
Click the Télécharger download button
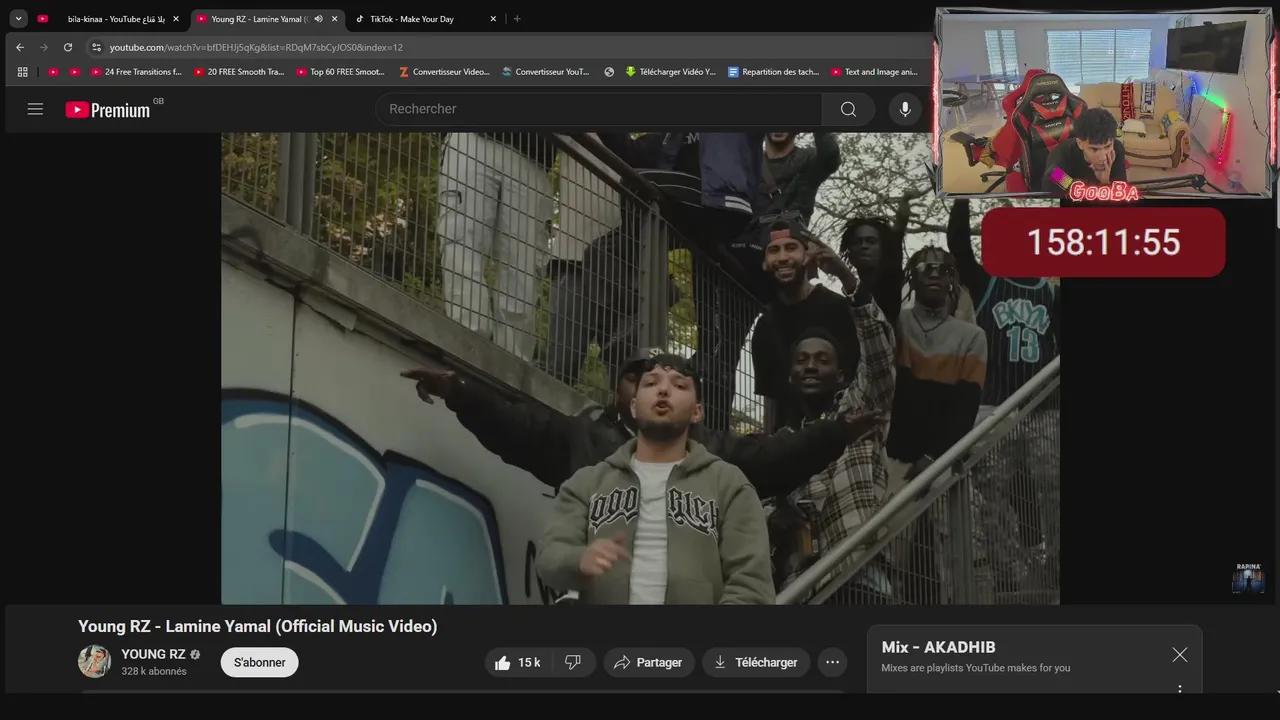(756, 662)
